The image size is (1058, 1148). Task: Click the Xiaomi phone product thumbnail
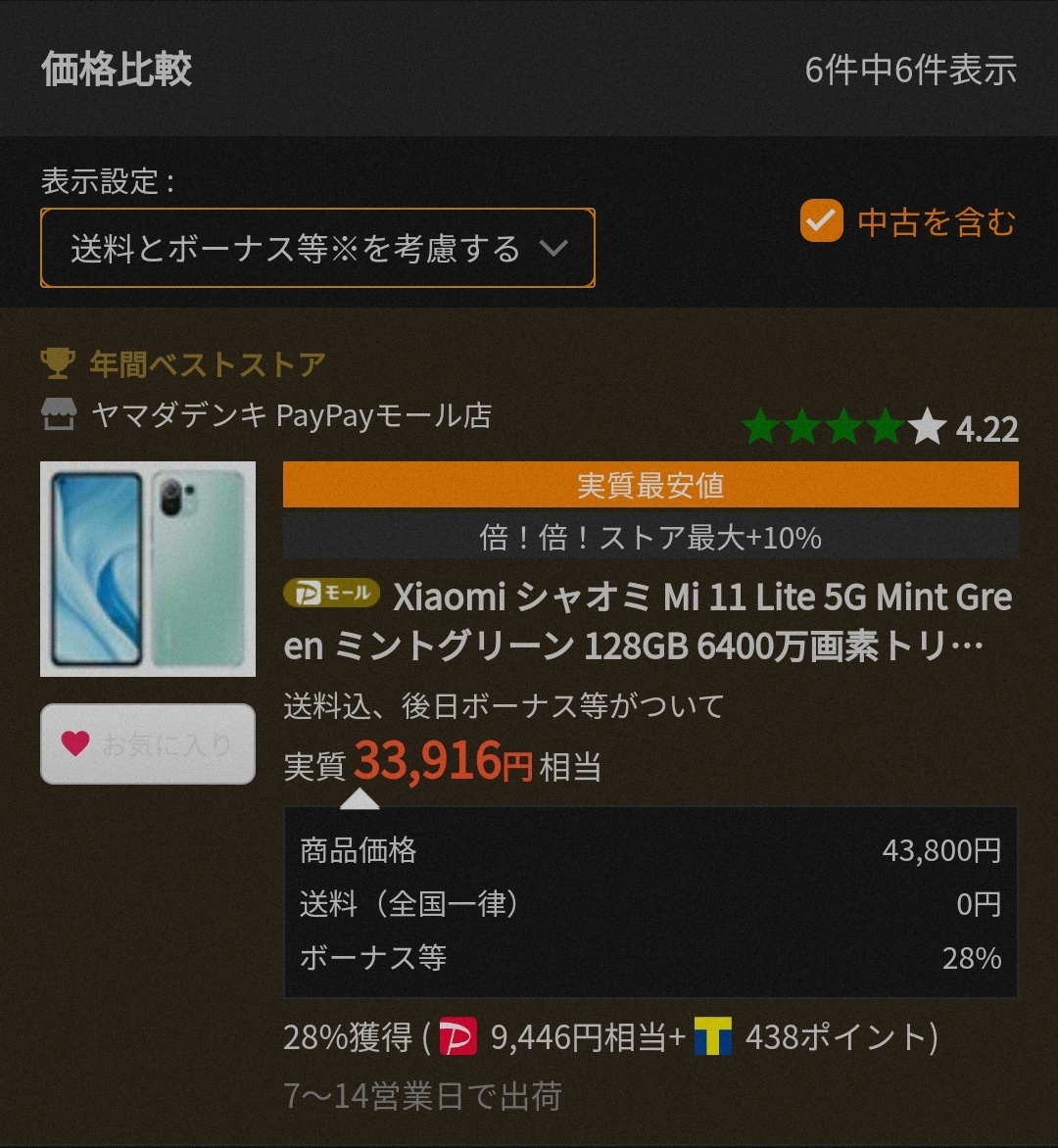(148, 569)
